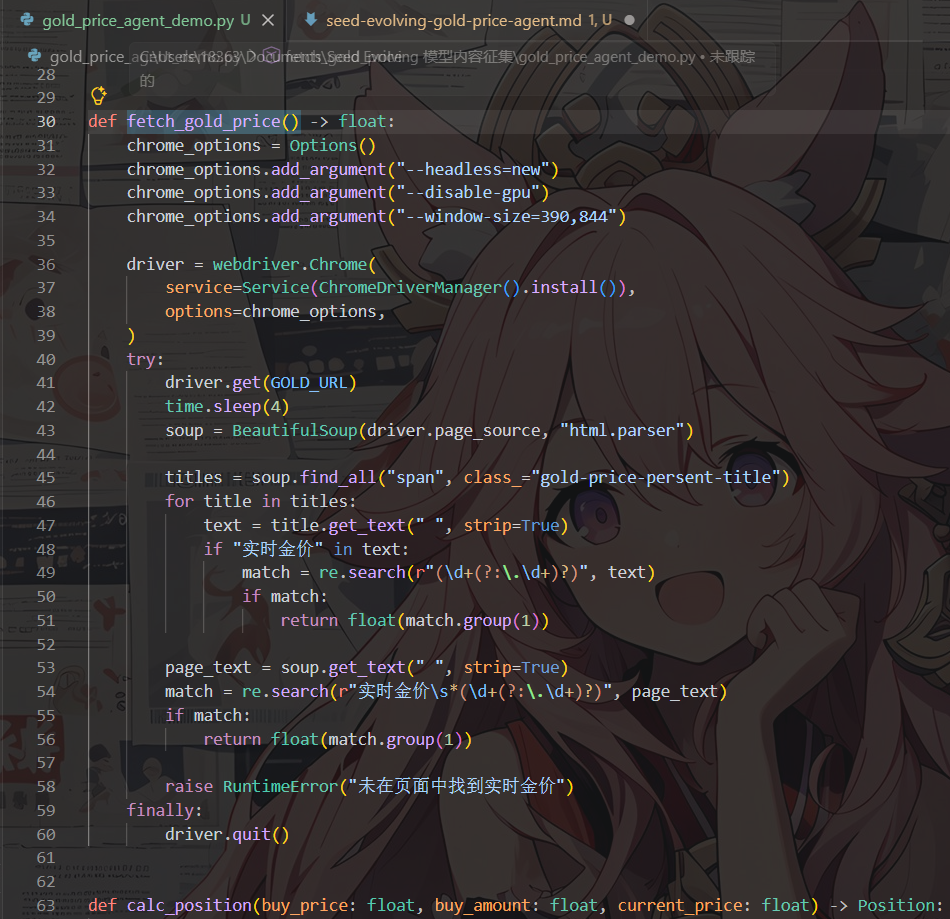Click line number 63 in the gutter
The height and width of the screenshot is (919, 950).
pyautogui.click(x=46, y=906)
